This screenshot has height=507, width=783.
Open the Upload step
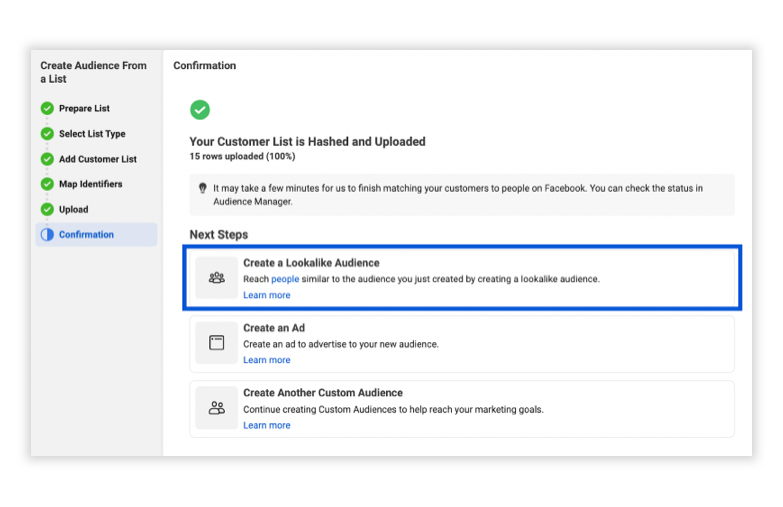click(73, 209)
